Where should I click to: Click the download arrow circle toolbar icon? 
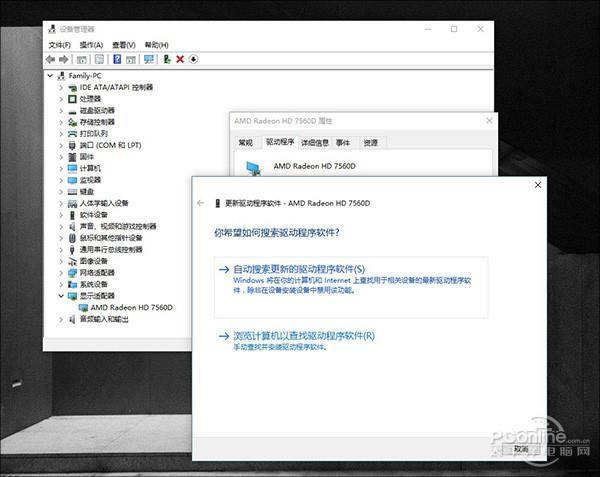click(194, 59)
